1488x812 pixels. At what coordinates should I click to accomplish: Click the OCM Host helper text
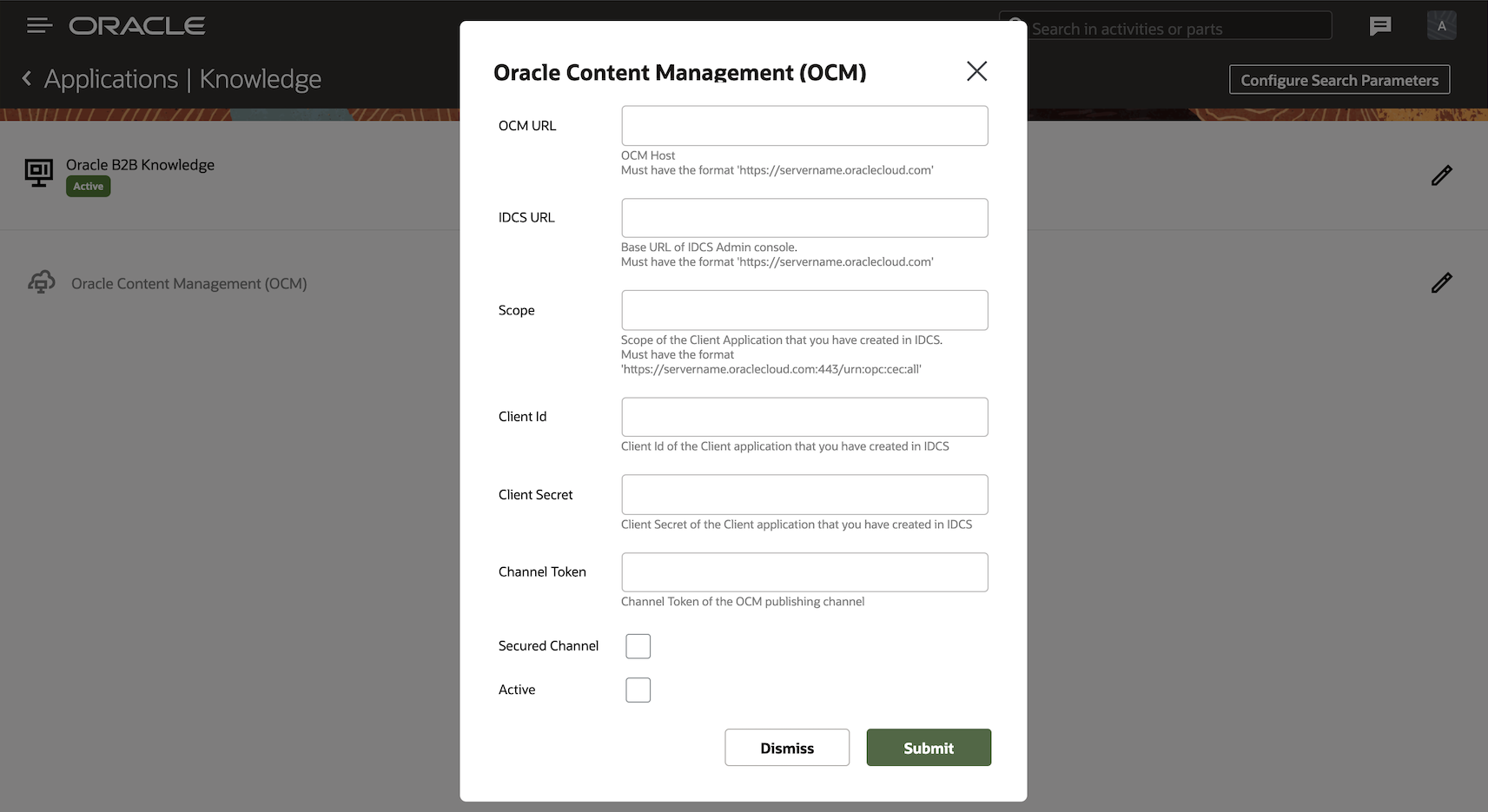tap(648, 155)
